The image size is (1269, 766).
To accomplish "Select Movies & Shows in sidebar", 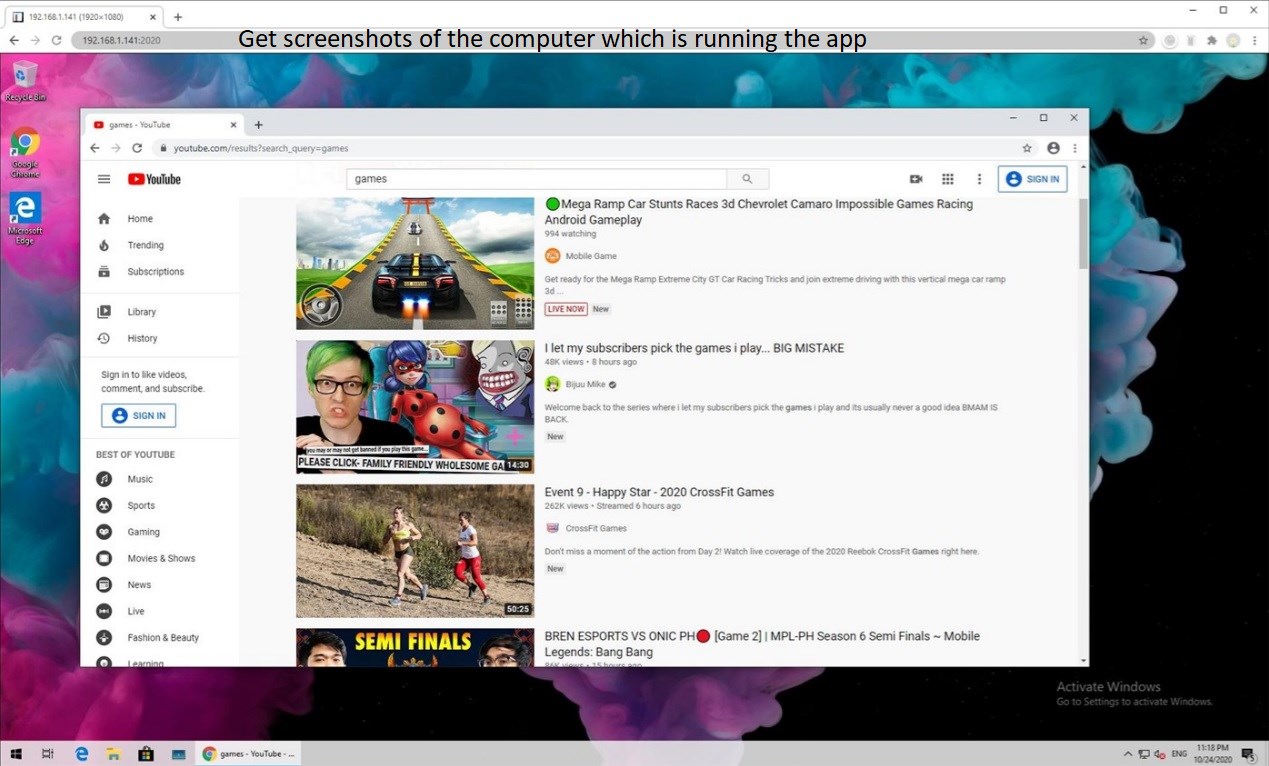I will tap(161, 558).
